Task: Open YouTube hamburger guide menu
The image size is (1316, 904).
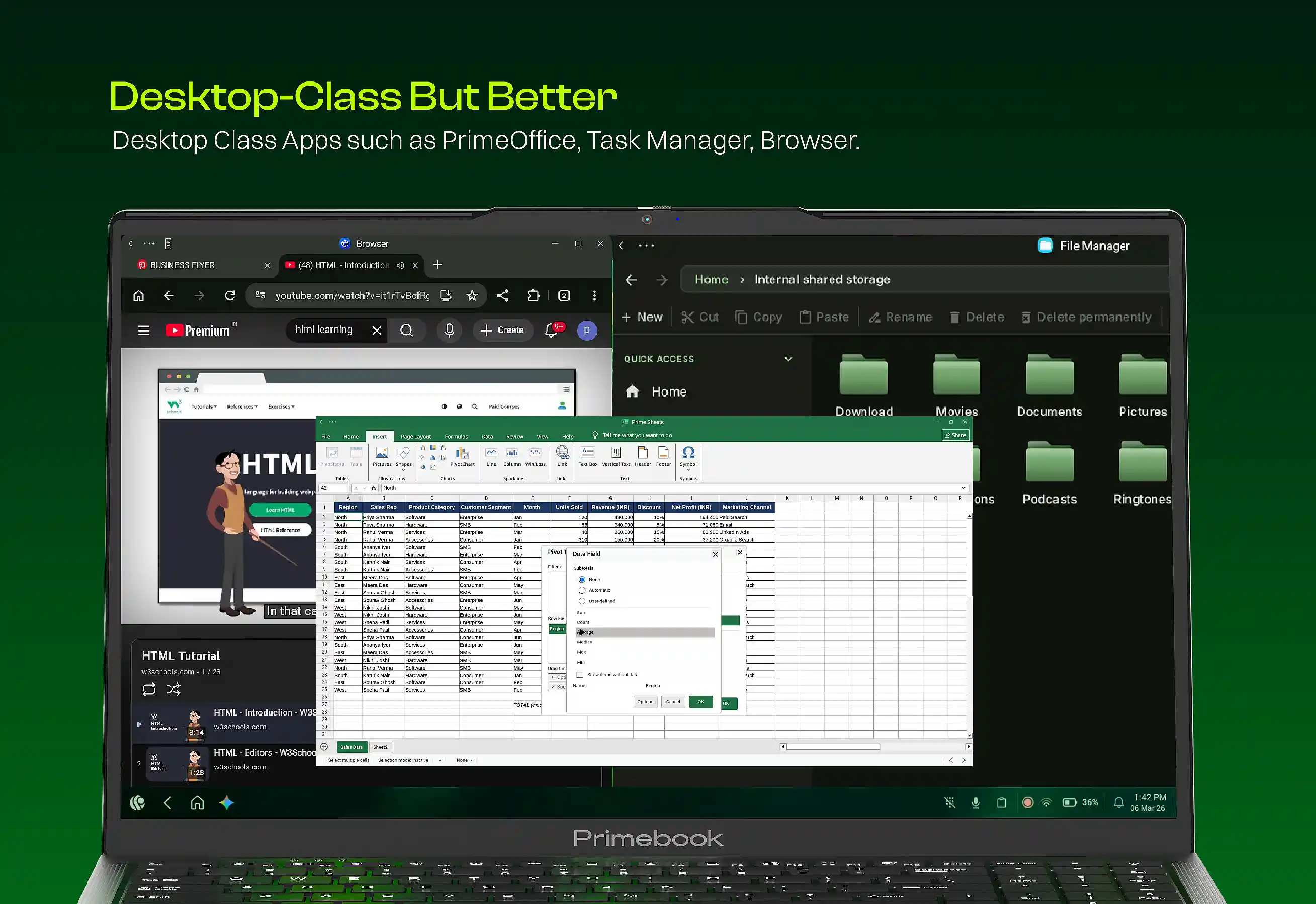Action: click(x=143, y=330)
